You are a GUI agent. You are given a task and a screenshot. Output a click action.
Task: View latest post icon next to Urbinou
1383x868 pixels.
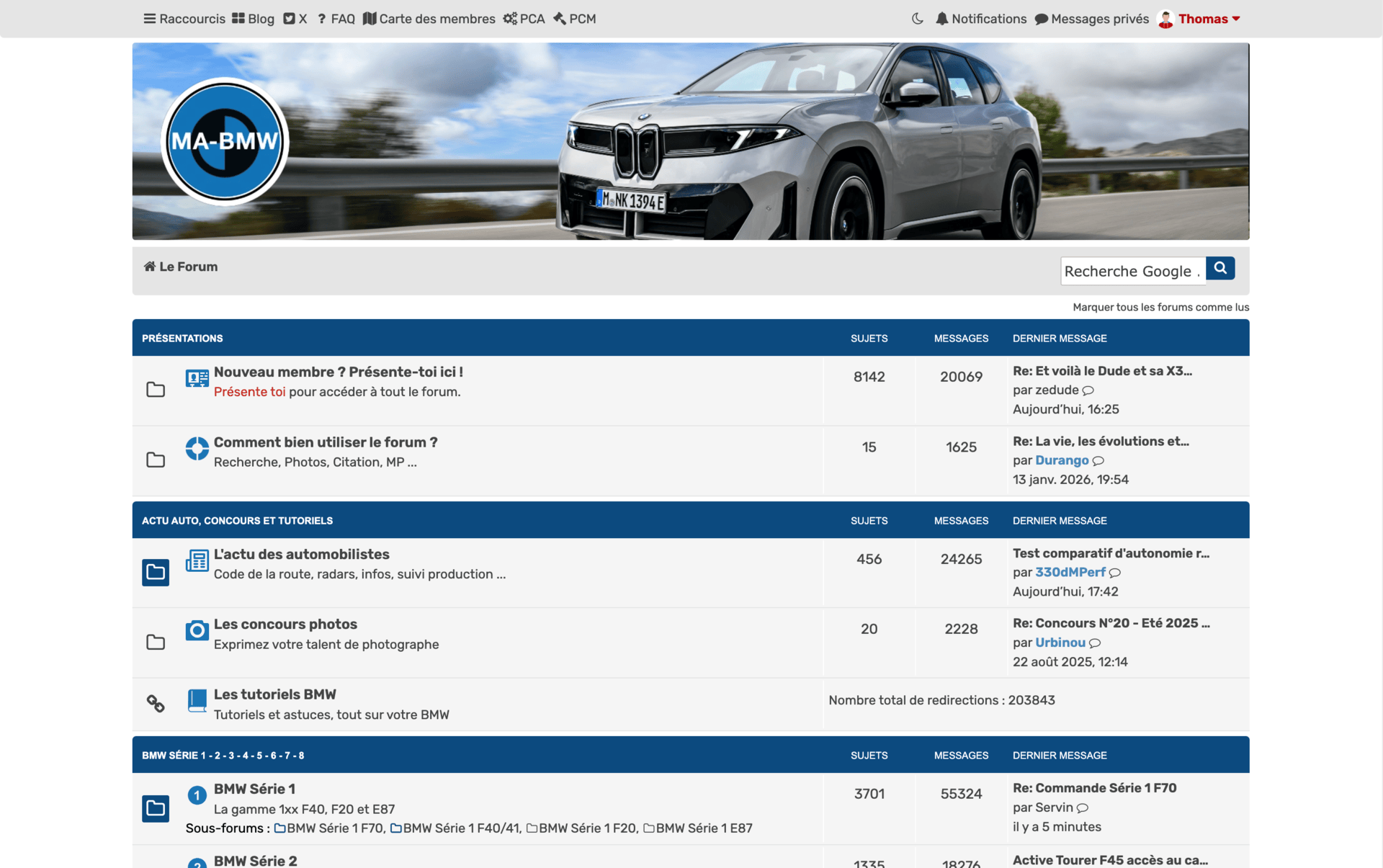1095,643
